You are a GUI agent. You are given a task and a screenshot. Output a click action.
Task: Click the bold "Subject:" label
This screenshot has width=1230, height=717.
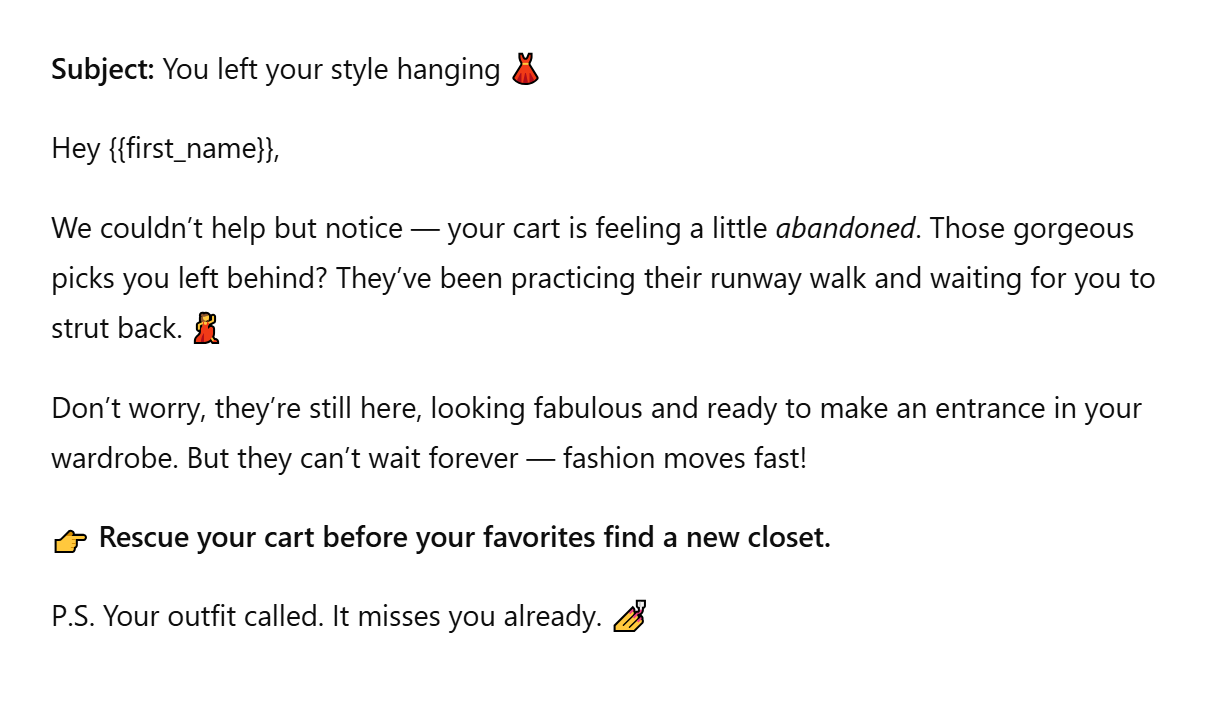coord(103,70)
